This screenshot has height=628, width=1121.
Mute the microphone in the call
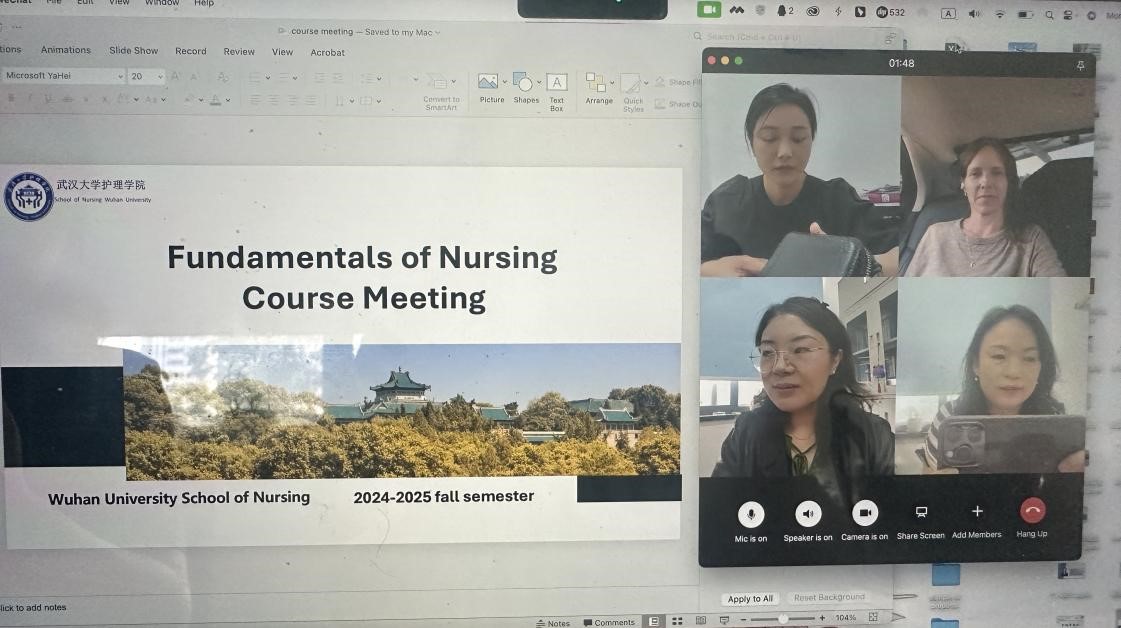click(x=751, y=514)
